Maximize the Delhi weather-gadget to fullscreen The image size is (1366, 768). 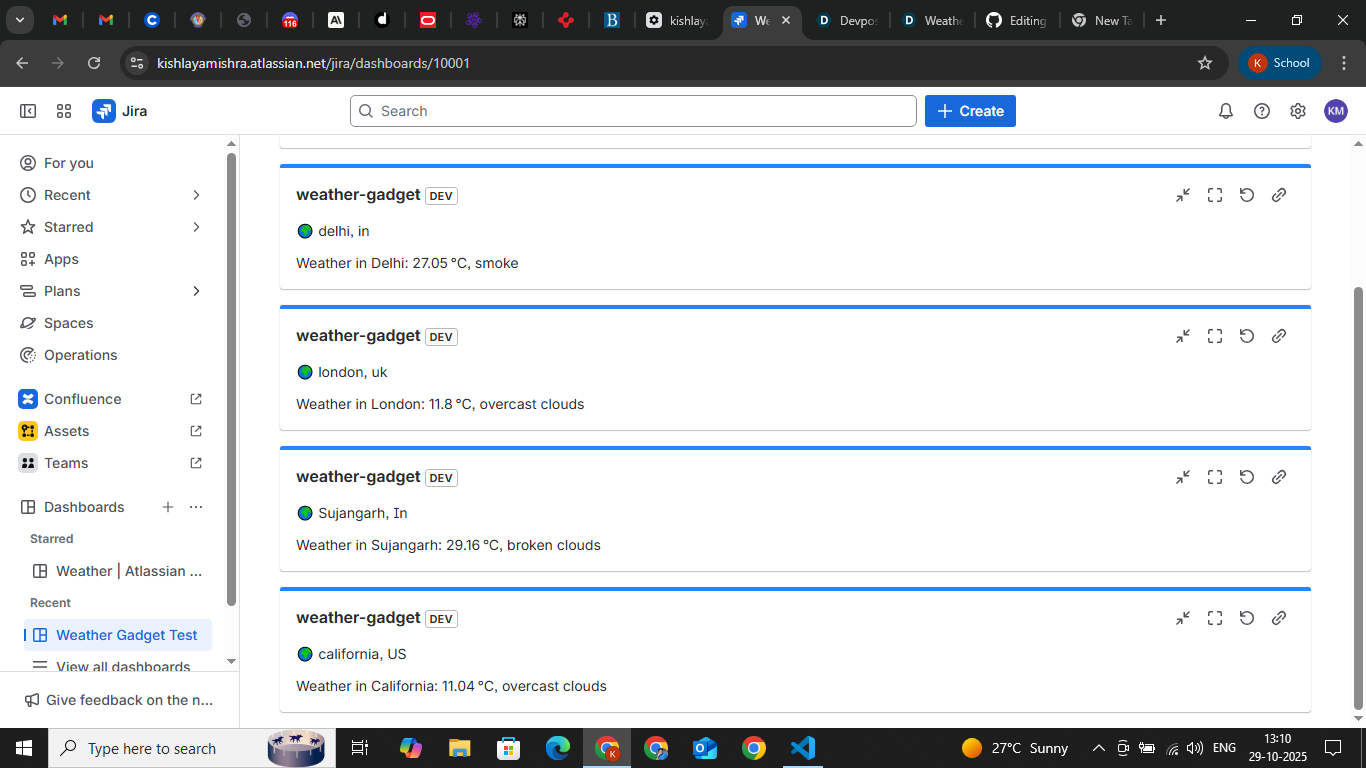point(1215,195)
